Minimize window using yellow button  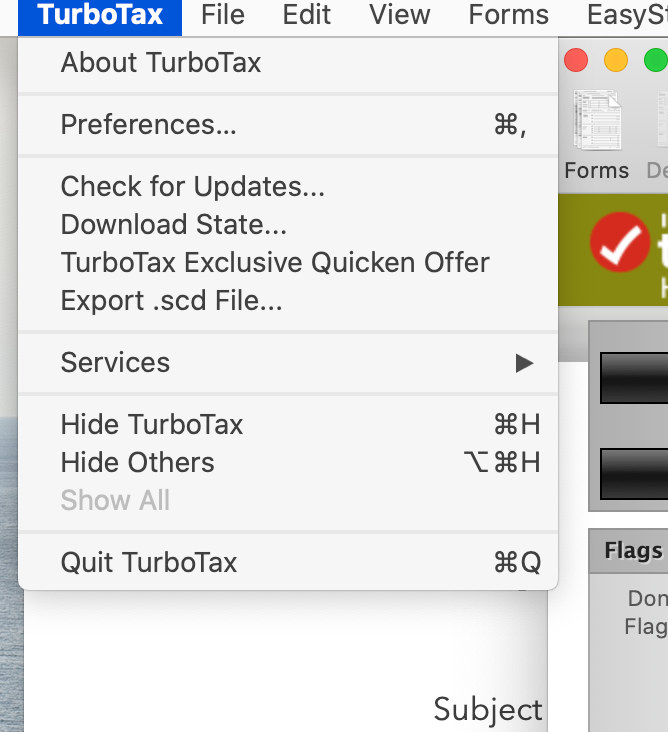(616, 60)
